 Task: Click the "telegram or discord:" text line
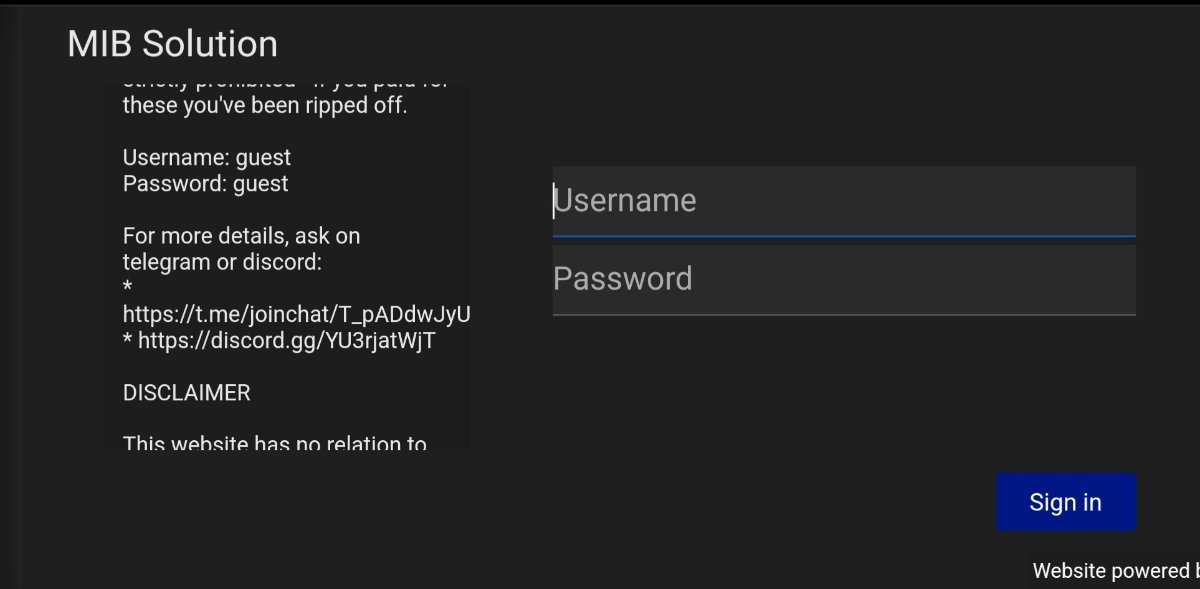tap(221, 263)
